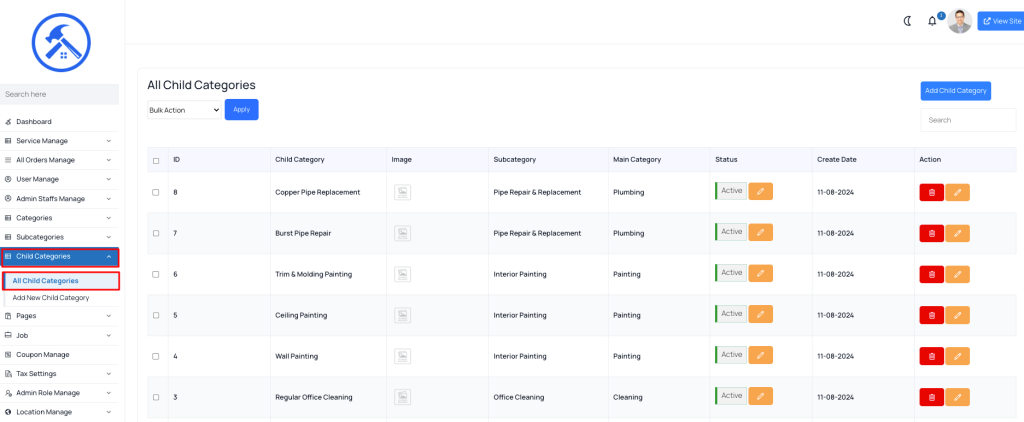Expand the Service Manage sidebar menu
Image resolution: width=1024 pixels, height=422 pixels.
tap(59, 140)
